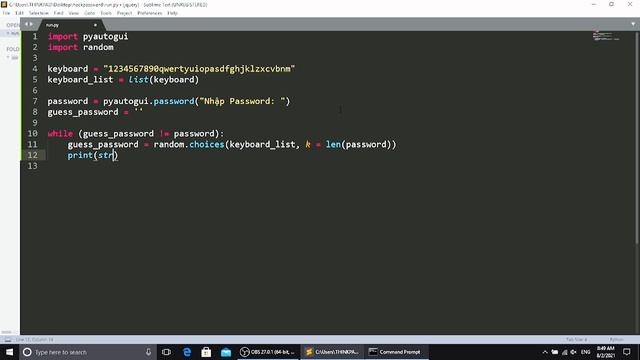
Task: Launch Microsoft Edge from taskbar
Action: coord(187,352)
